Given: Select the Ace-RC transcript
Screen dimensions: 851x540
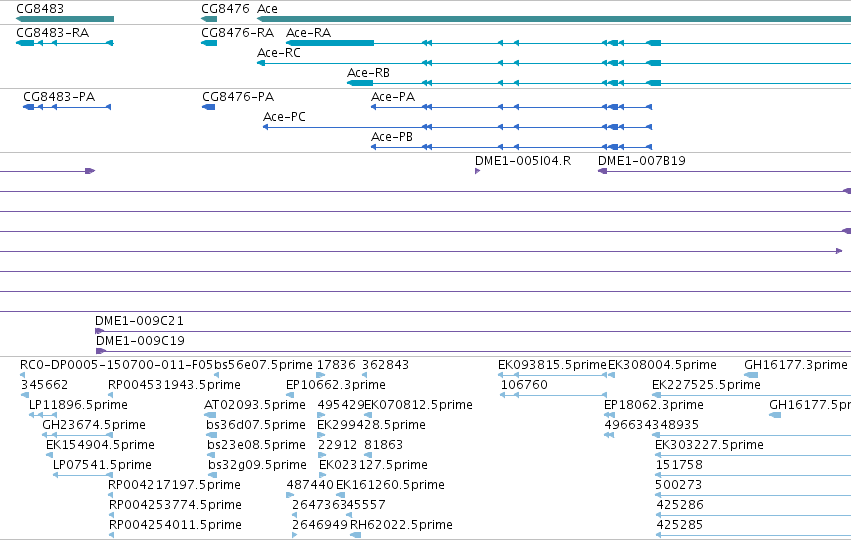Looking at the screenshot, I should 554,63.
